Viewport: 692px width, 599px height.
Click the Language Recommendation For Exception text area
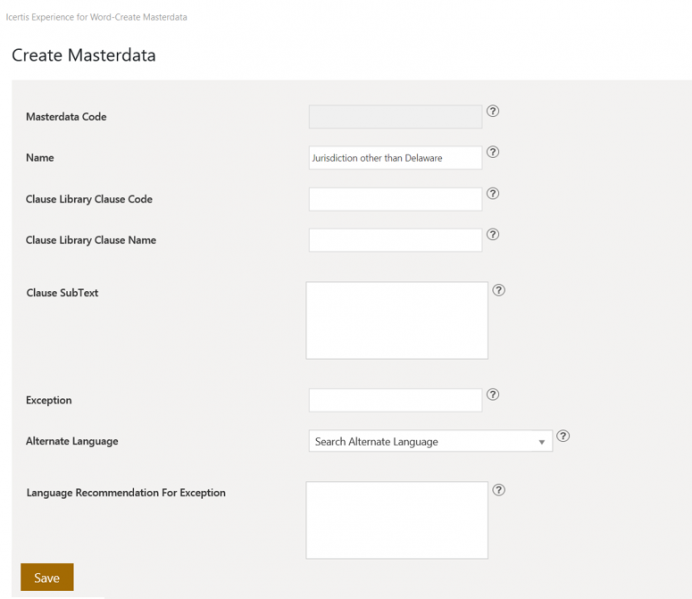pyautogui.click(x=396, y=520)
